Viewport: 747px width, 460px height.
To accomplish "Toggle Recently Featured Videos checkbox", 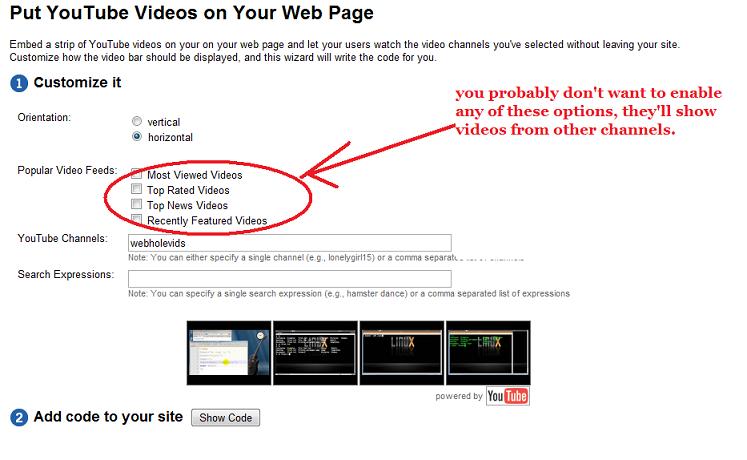I will [136, 219].
